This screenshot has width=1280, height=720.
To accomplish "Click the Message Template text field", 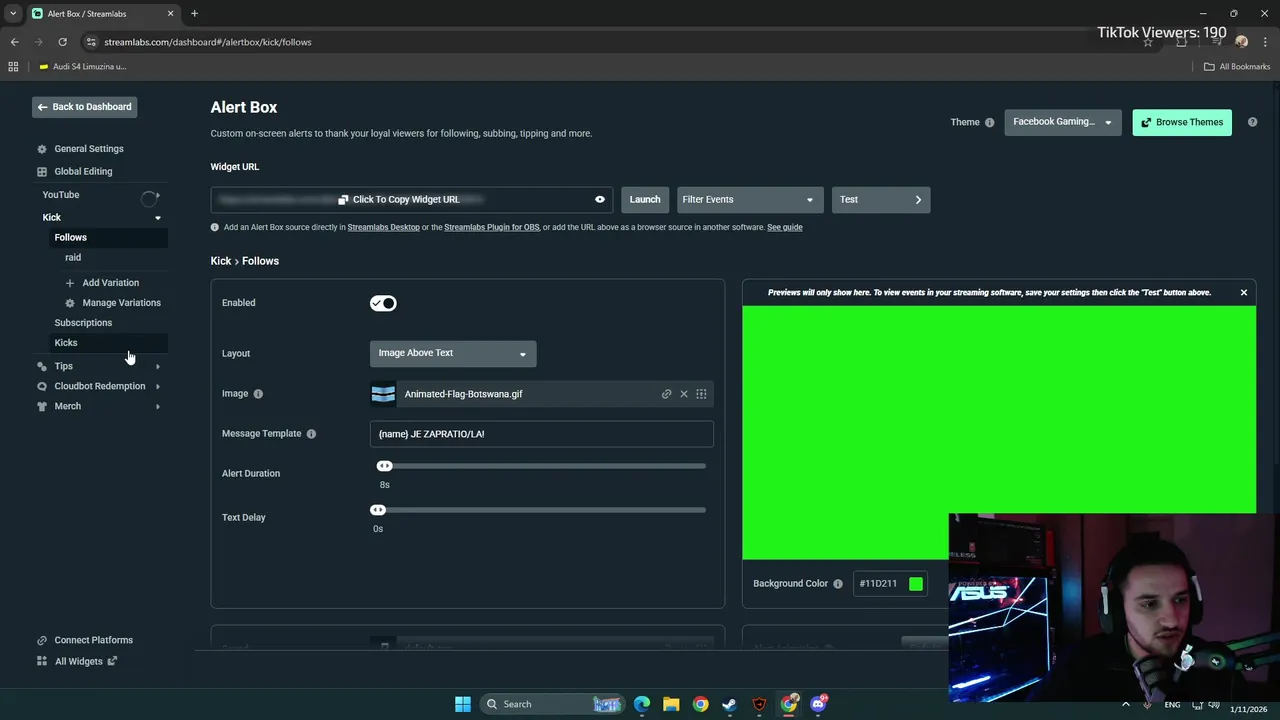I will 541,434.
